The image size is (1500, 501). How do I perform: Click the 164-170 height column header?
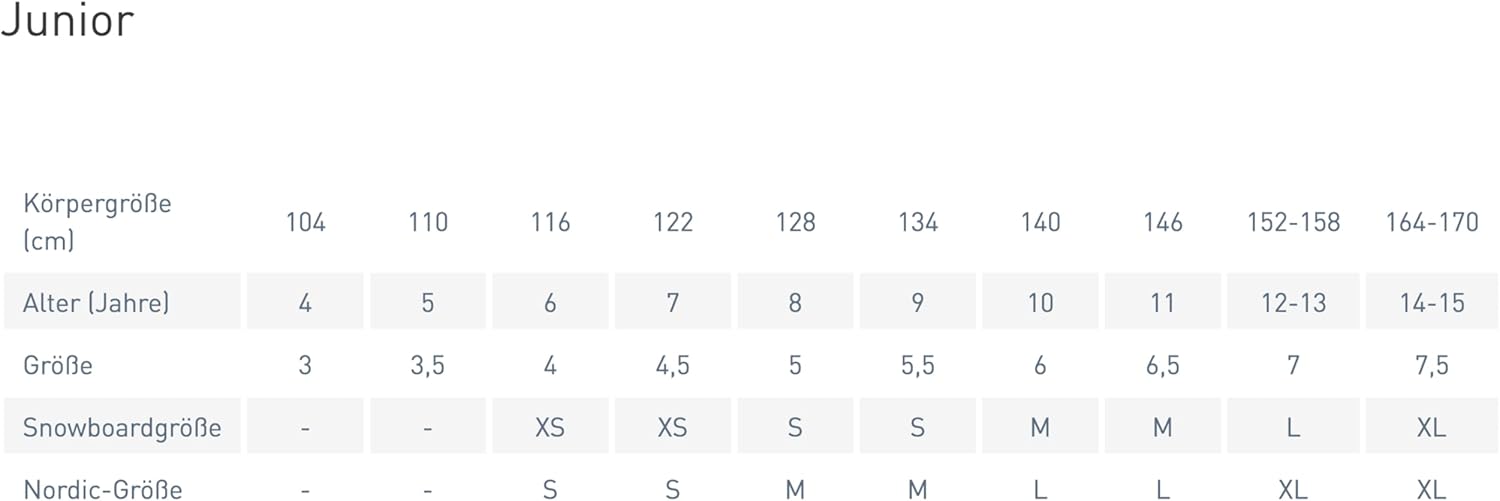(x=1431, y=222)
